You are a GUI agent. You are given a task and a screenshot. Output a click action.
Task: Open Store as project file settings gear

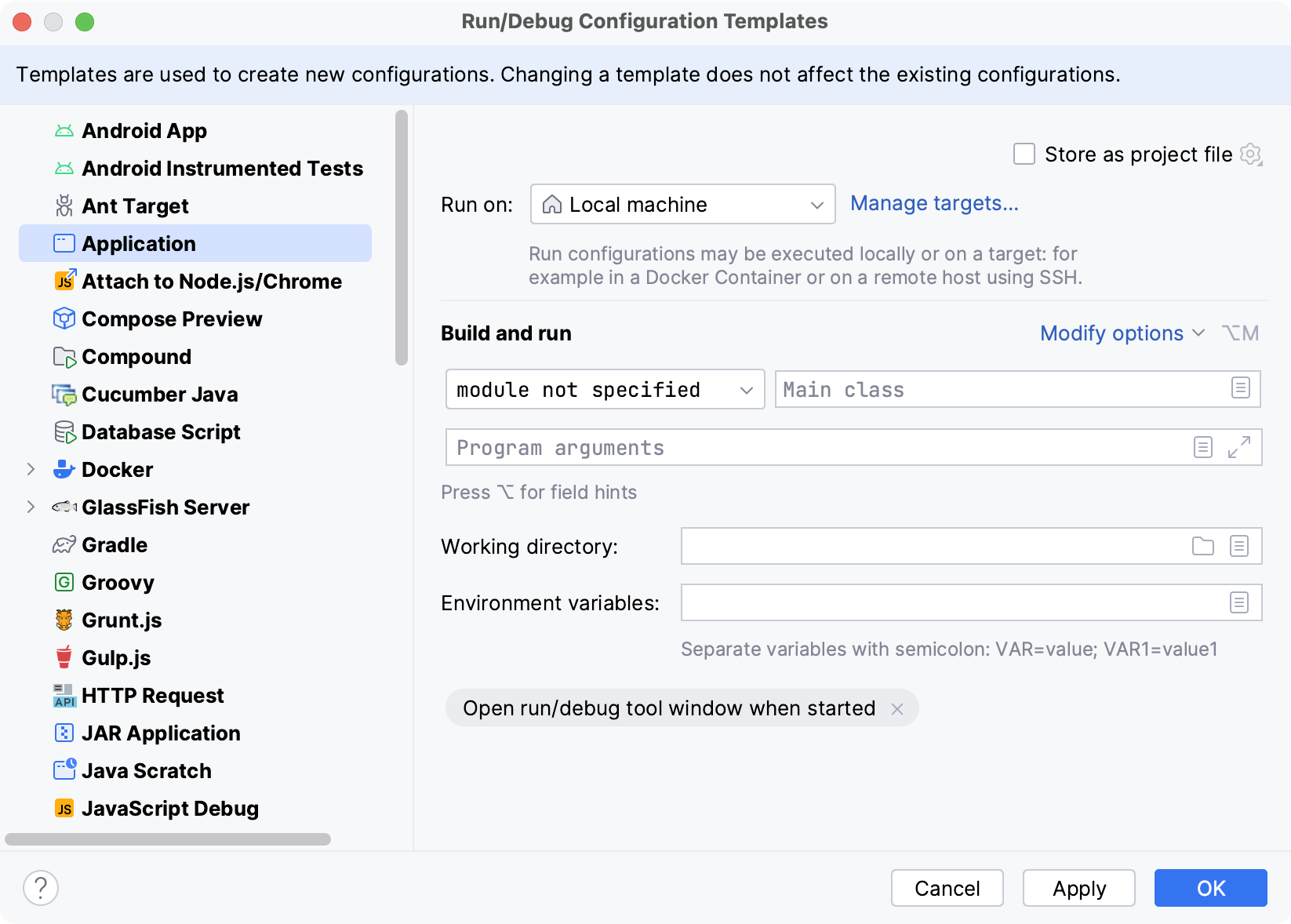tap(1251, 155)
